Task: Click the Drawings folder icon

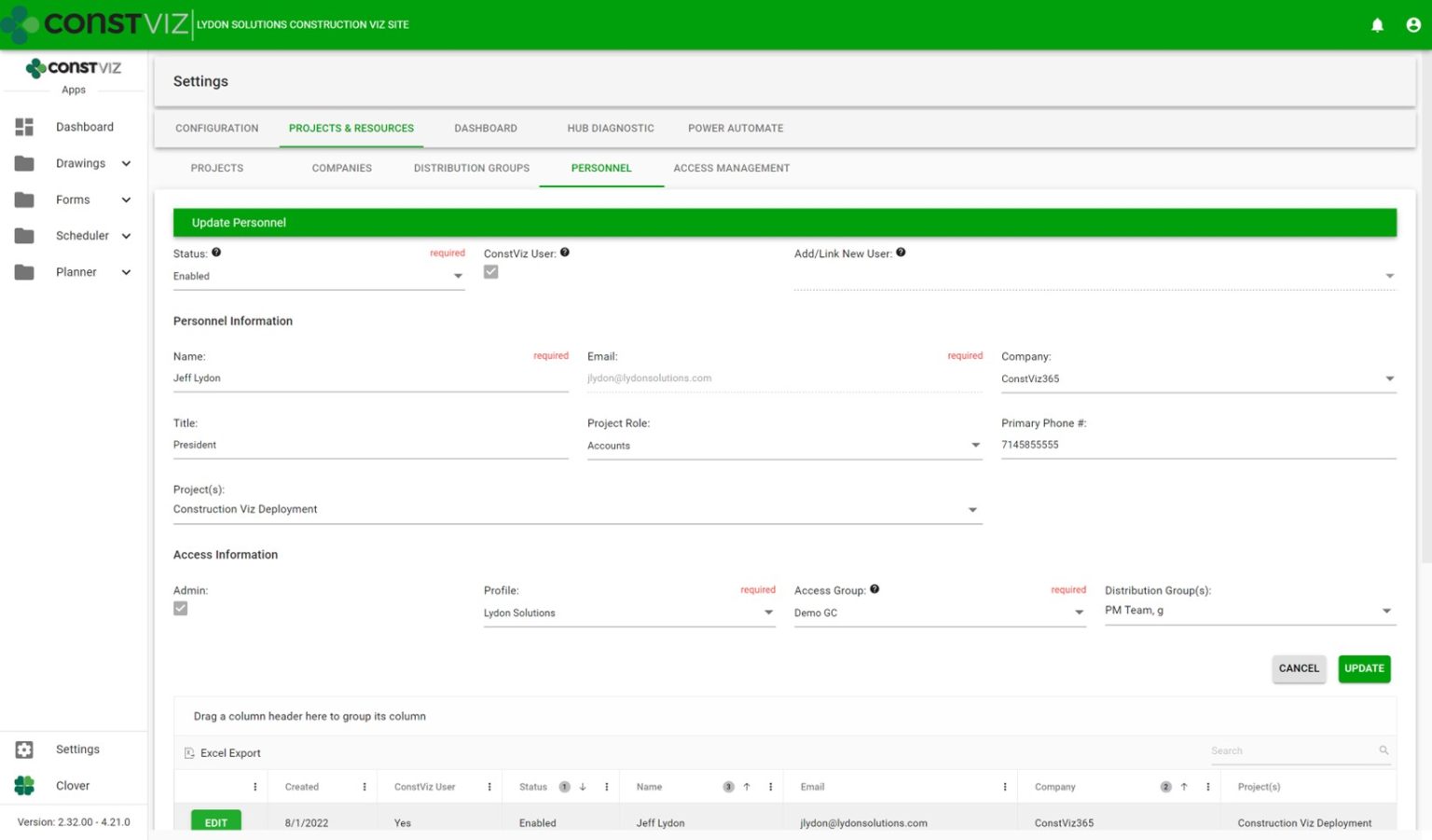Action: [x=24, y=163]
